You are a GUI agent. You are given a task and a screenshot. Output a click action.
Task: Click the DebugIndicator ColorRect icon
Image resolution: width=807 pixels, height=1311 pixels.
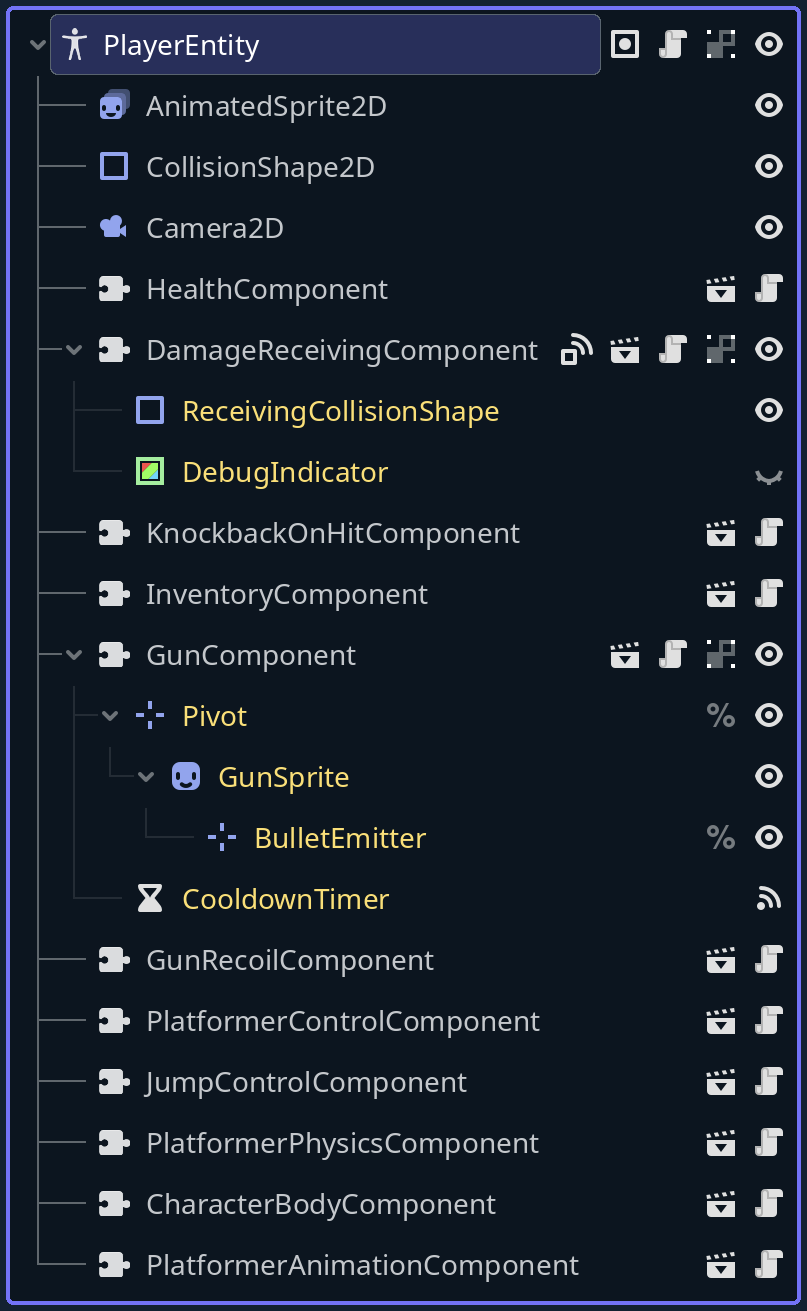(x=150, y=471)
